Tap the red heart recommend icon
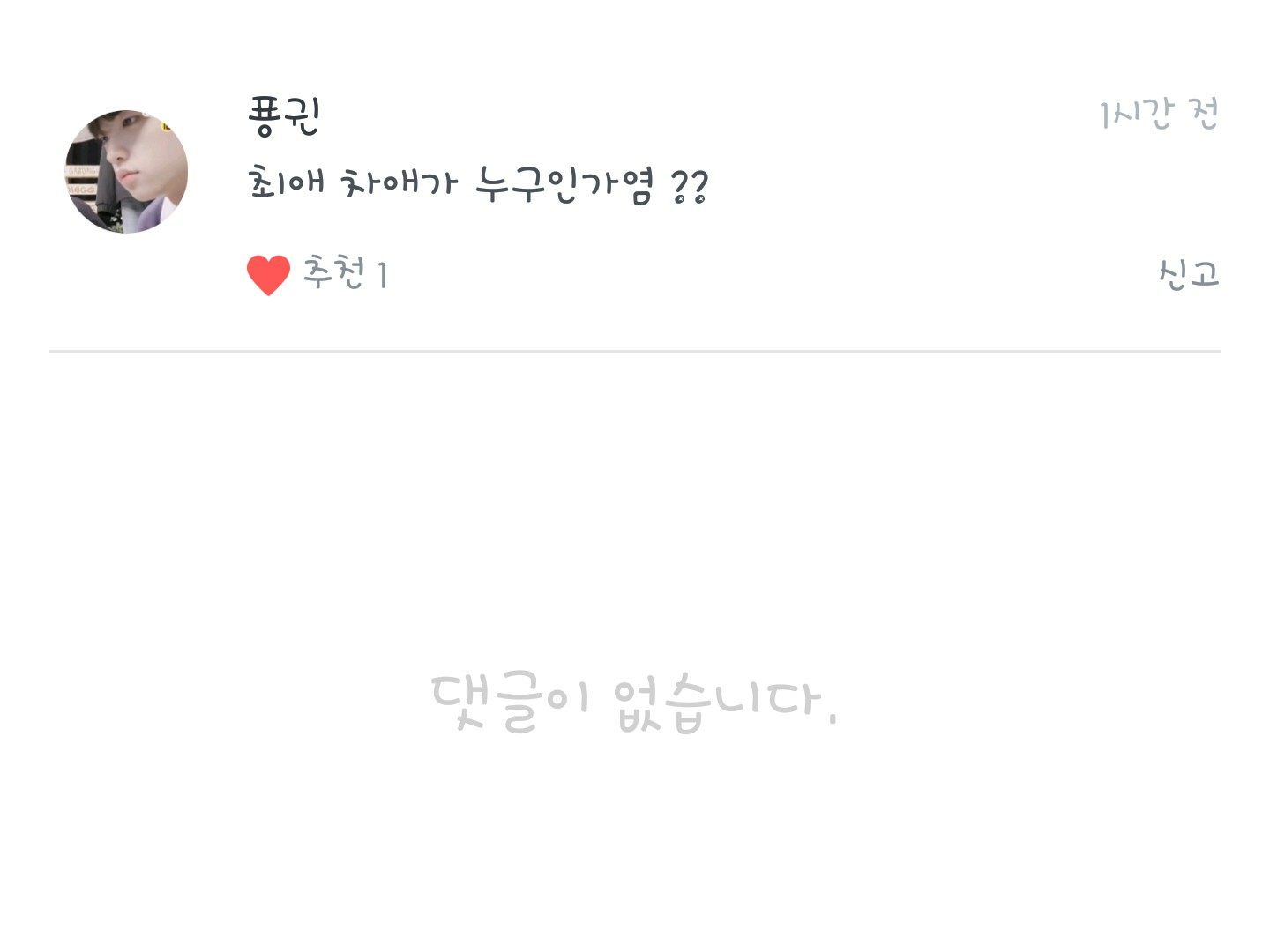1270x952 pixels. pos(268,275)
